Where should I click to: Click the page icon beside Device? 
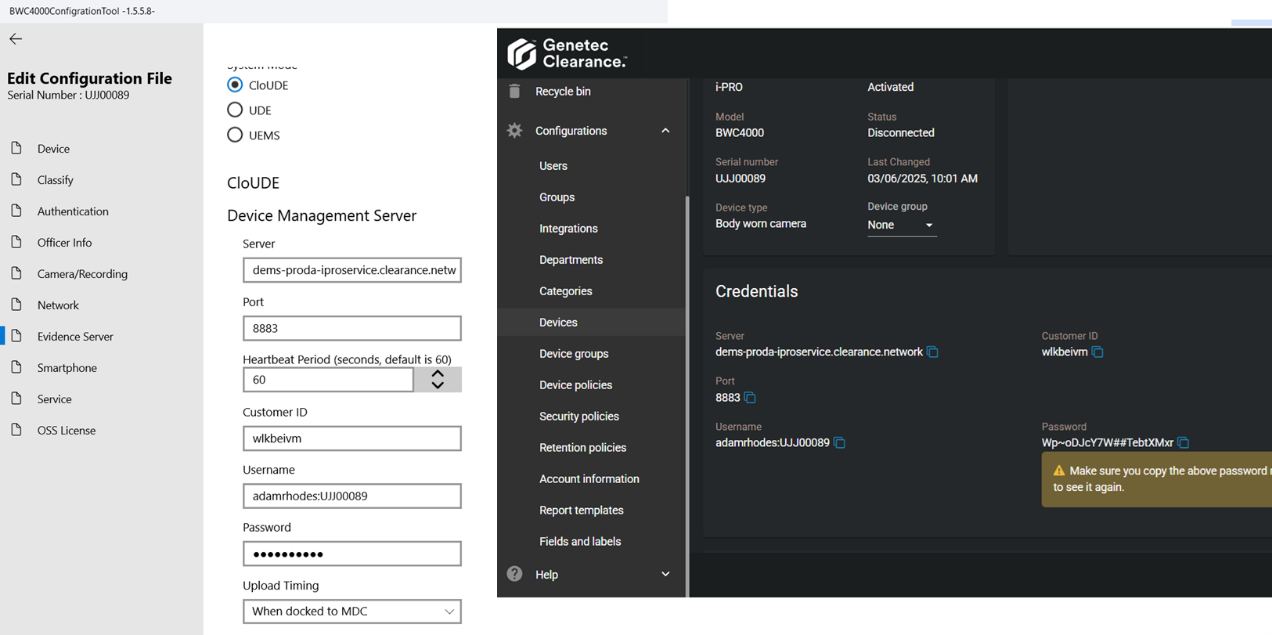pyautogui.click(x=16, y=148)
